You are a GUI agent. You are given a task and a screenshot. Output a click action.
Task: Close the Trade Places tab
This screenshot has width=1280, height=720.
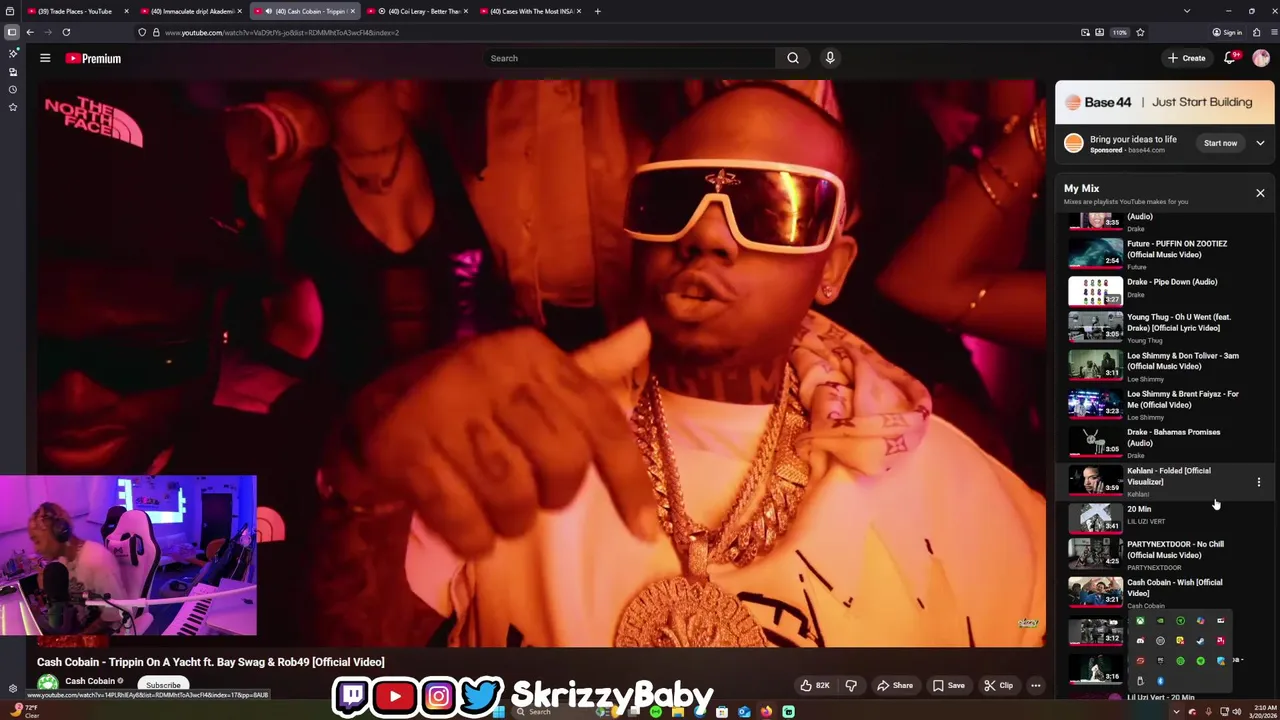(x=126, y=11)
